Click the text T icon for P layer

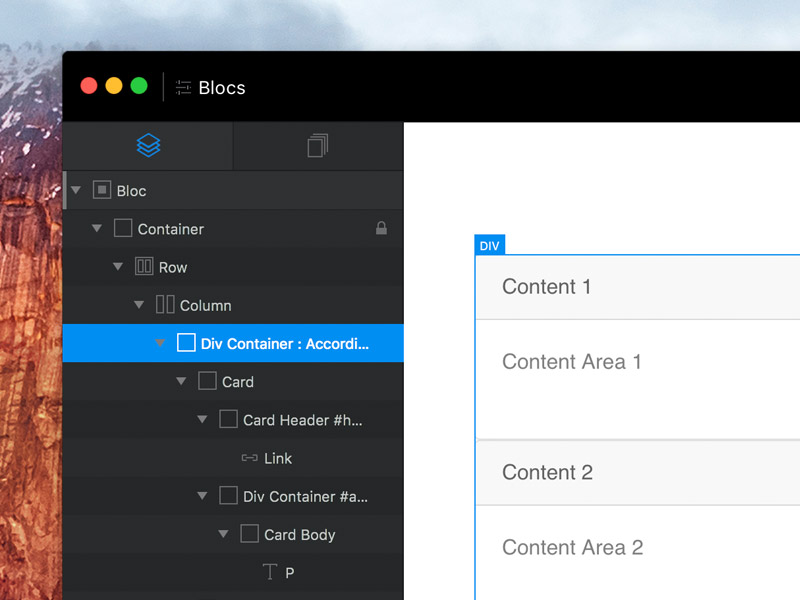tap(270, 572)
